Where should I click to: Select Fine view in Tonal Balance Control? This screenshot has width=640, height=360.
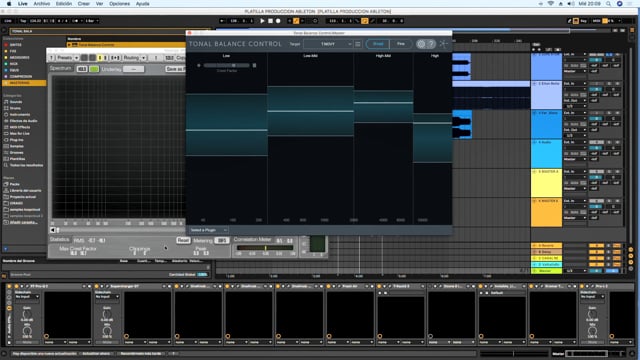point(401,44)
